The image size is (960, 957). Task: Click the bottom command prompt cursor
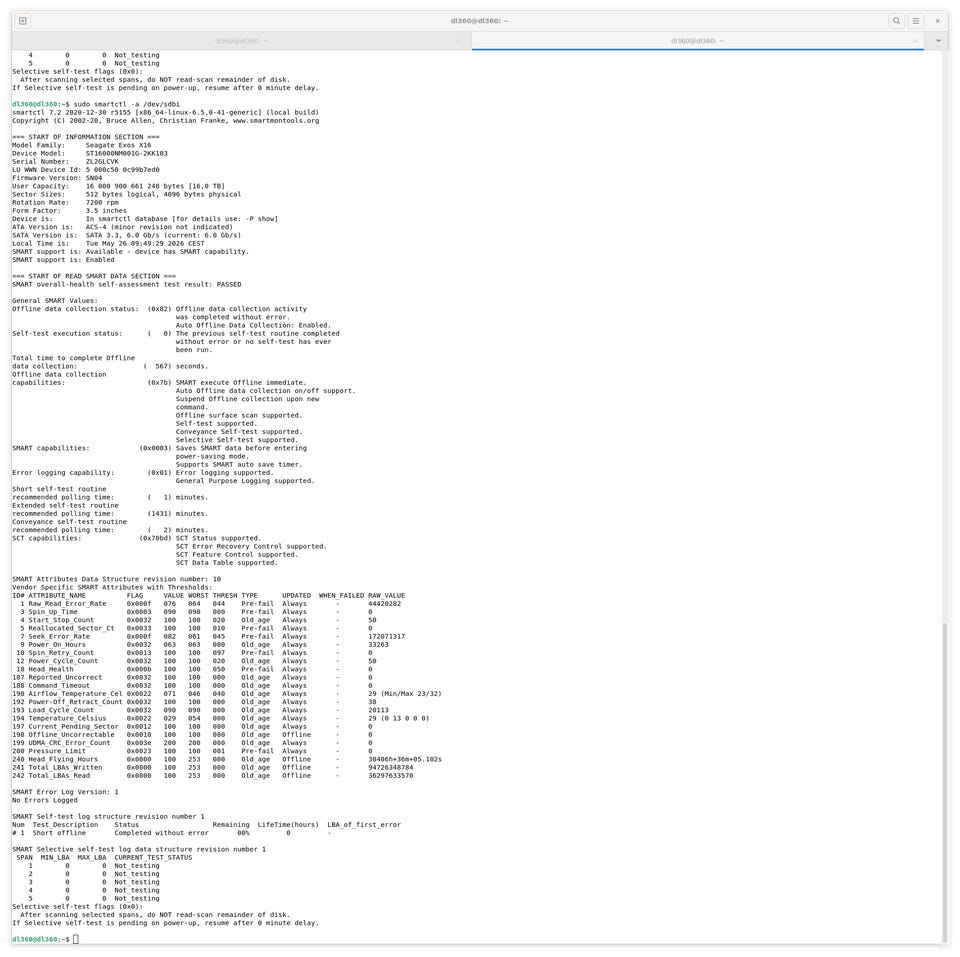(x=76, y=939)
